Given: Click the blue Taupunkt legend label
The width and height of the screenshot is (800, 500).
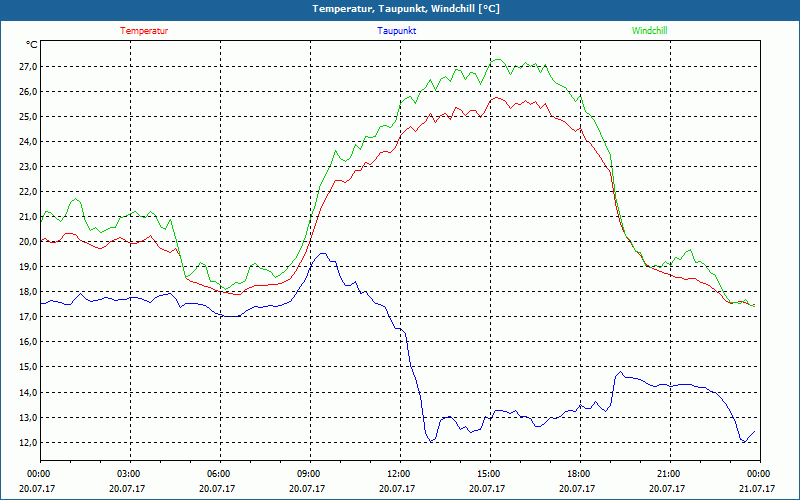Looking at the screenshot, I should click(396, 31).
